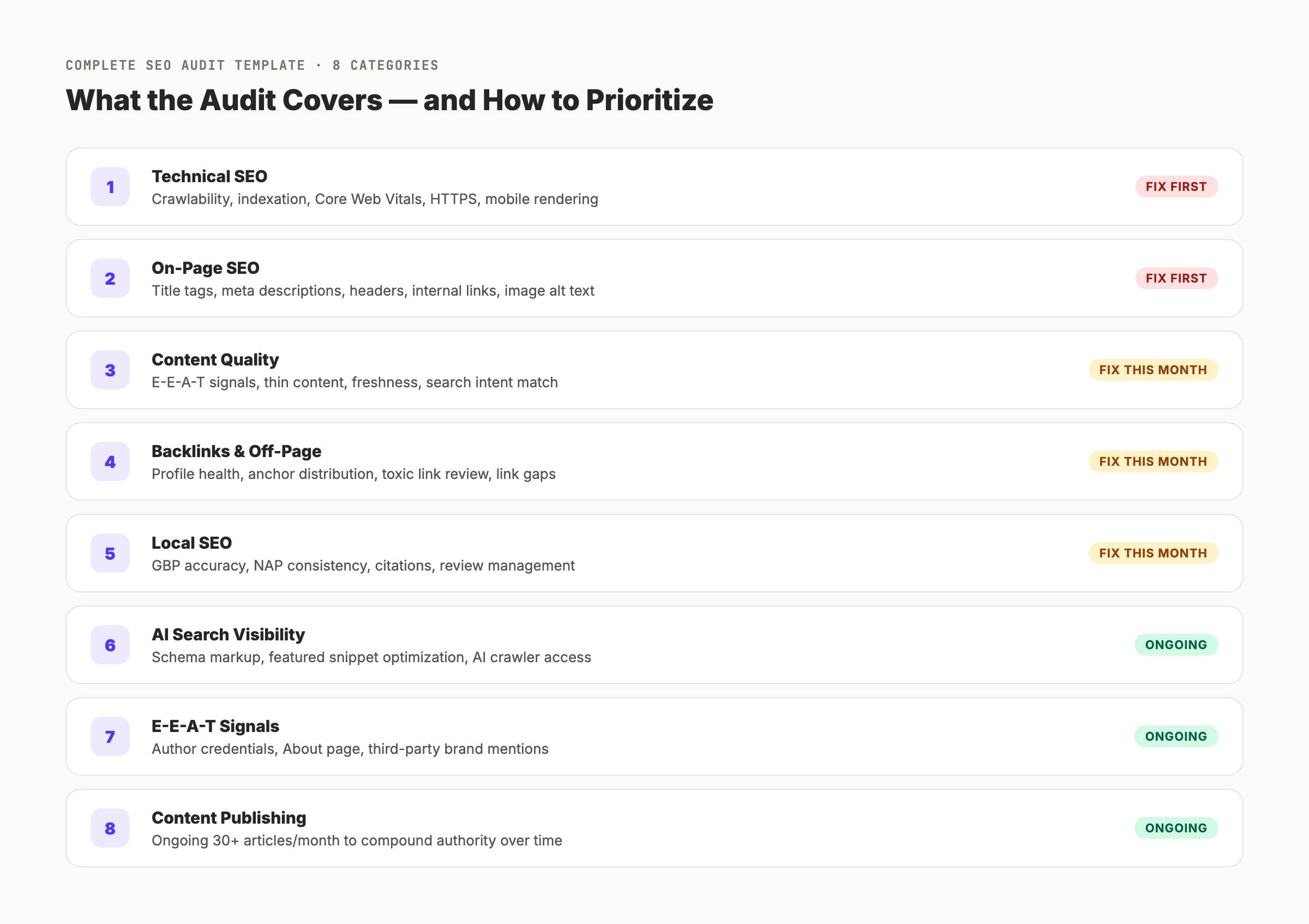Open the Technical SEO category
The width and height of the screenshot is (1309, 924).
(654, 187)
